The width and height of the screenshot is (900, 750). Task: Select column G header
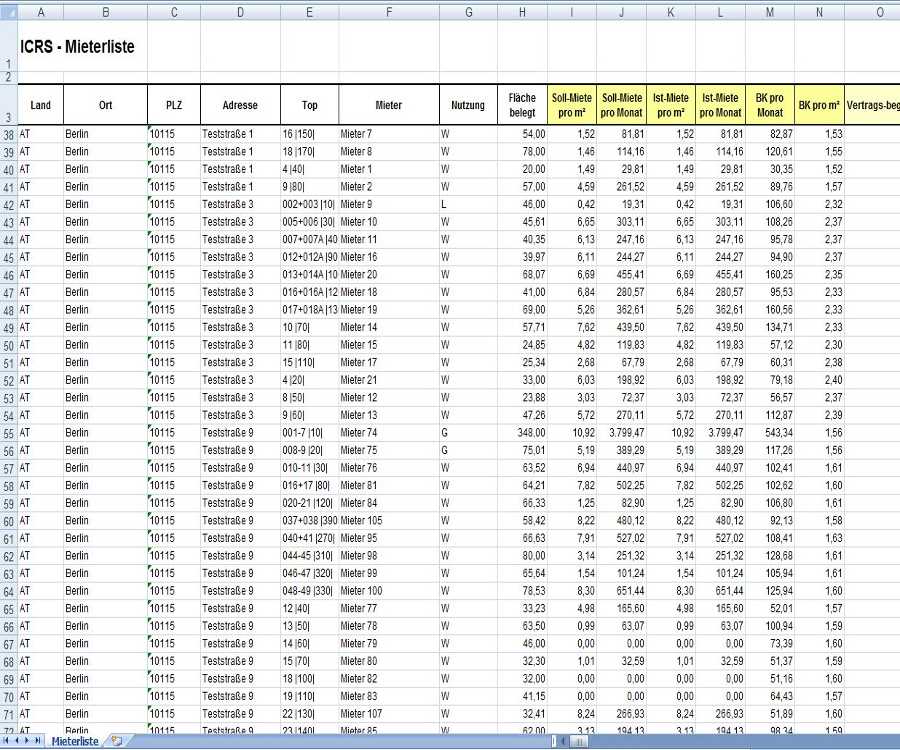[x=468, y=12]
